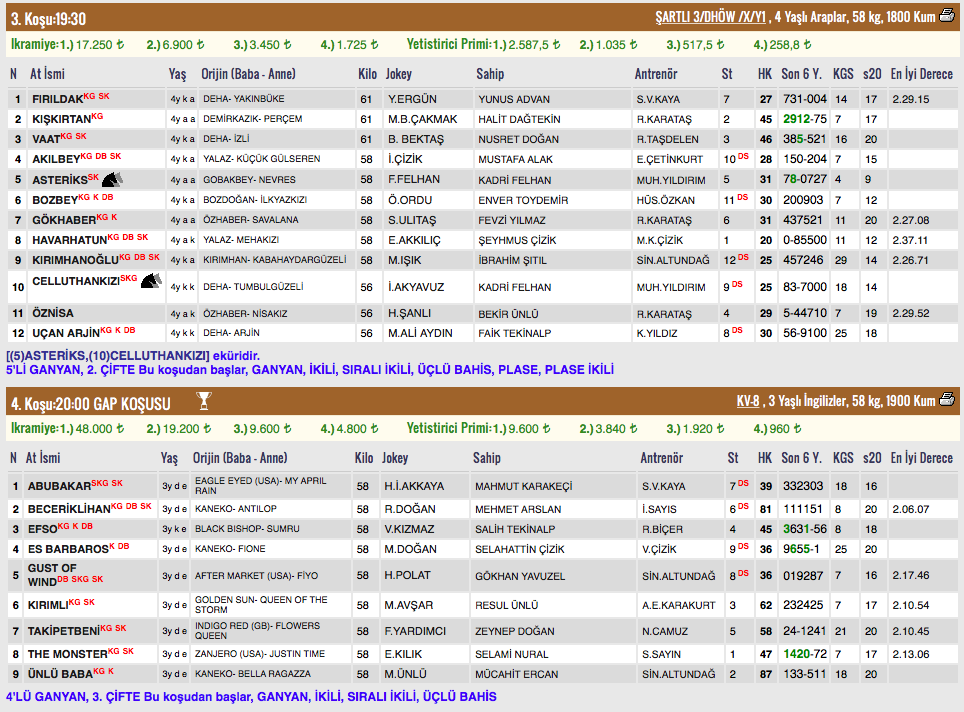Click the 2912-75 last six results for KIŞKIRTAN
Viewport: 964px width, 712px height.
click(x=804, y=119)
